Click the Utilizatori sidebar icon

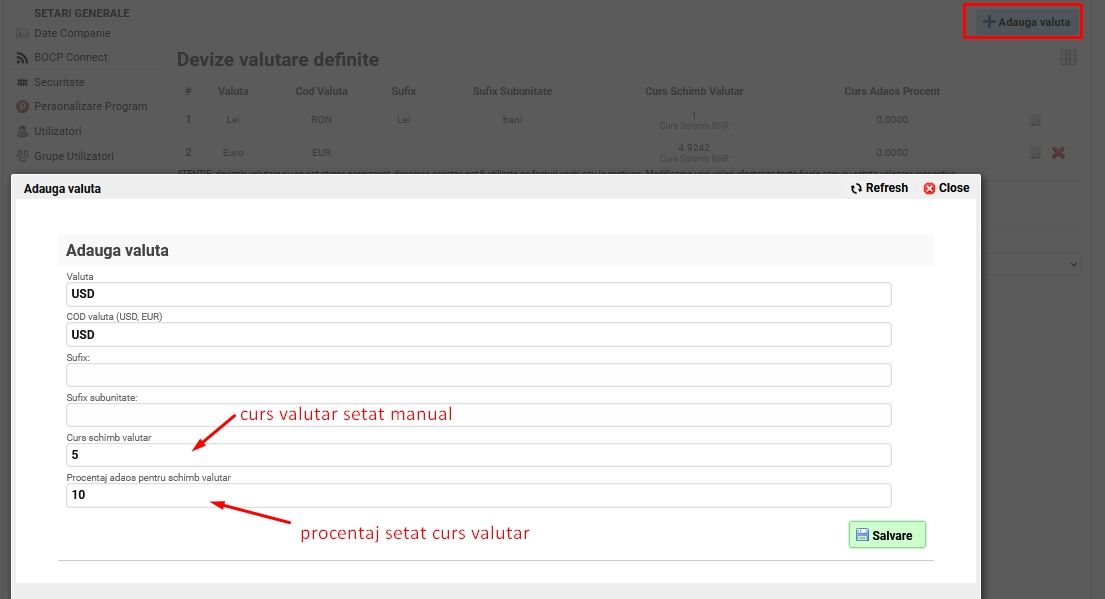[x=23, y=131]
